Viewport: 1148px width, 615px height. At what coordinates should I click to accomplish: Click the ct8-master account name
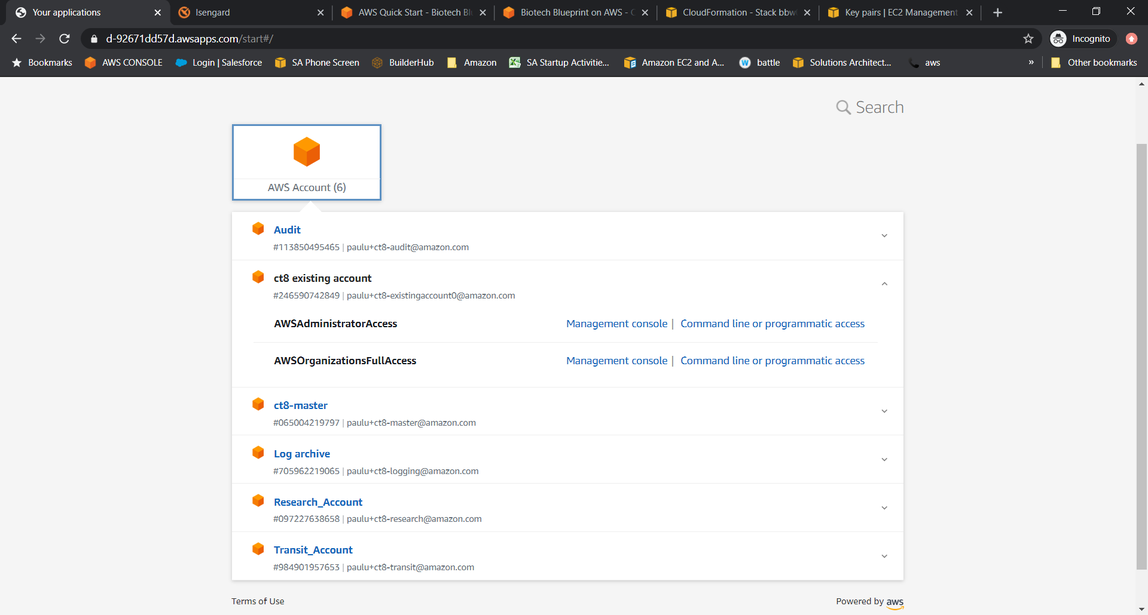[x=300, y=406]
